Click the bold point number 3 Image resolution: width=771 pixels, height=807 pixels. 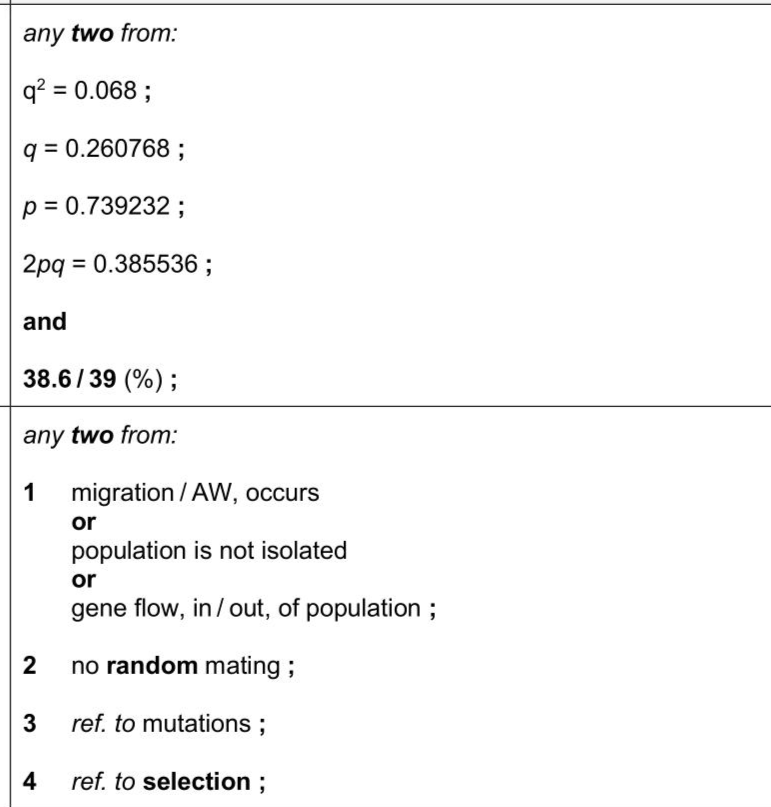(x=32, y=693)
